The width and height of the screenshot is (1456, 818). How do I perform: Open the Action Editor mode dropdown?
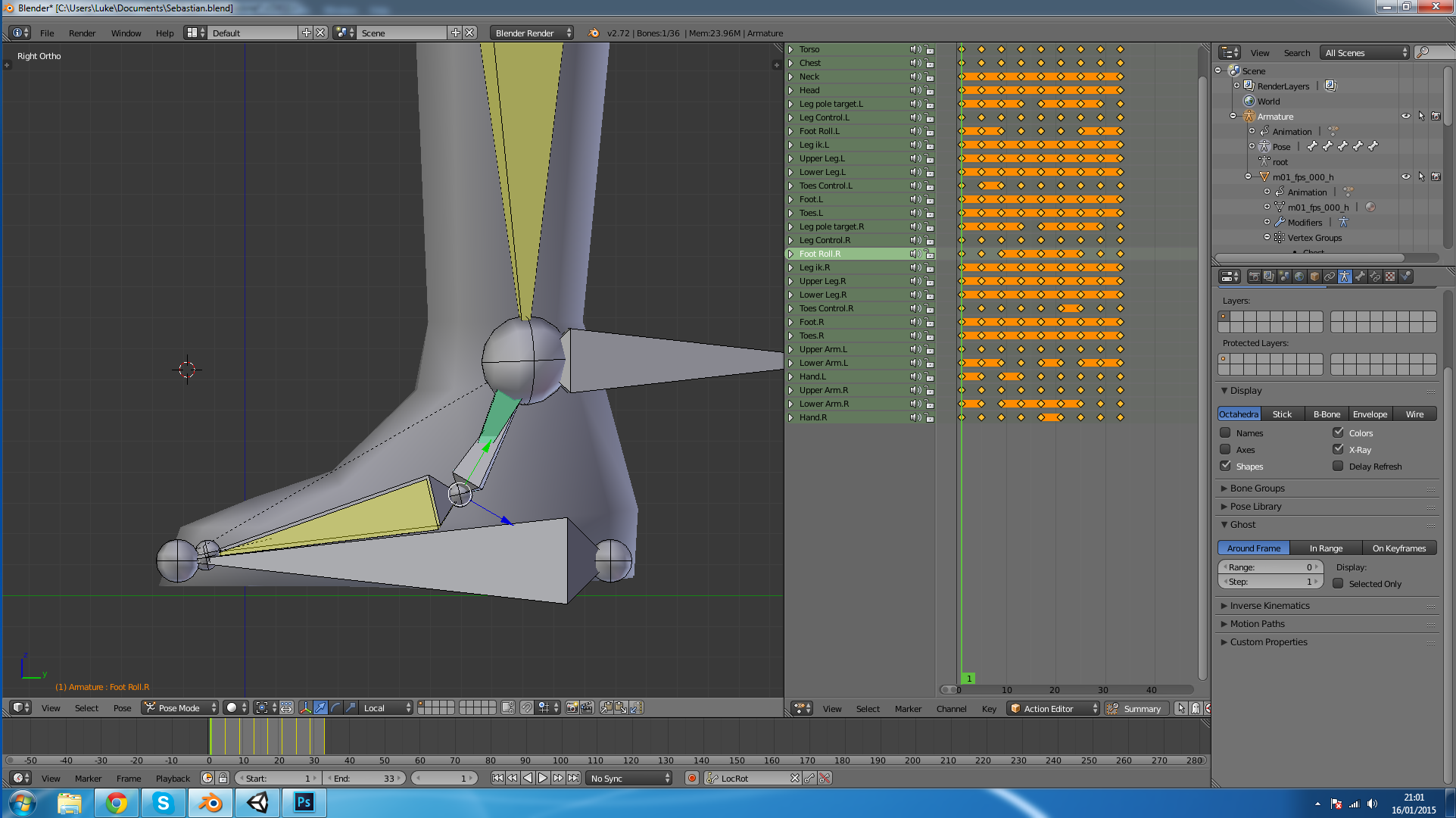pyautogui.click(x=1053, y=708)
